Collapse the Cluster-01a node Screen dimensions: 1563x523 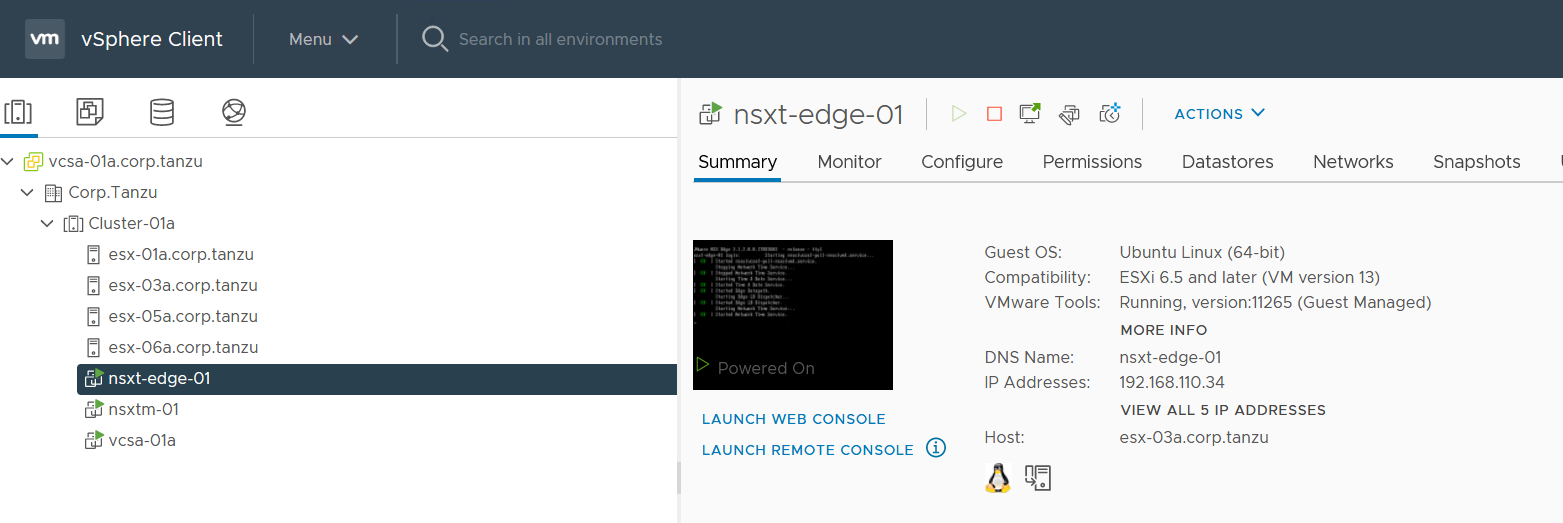pos(47,223)
